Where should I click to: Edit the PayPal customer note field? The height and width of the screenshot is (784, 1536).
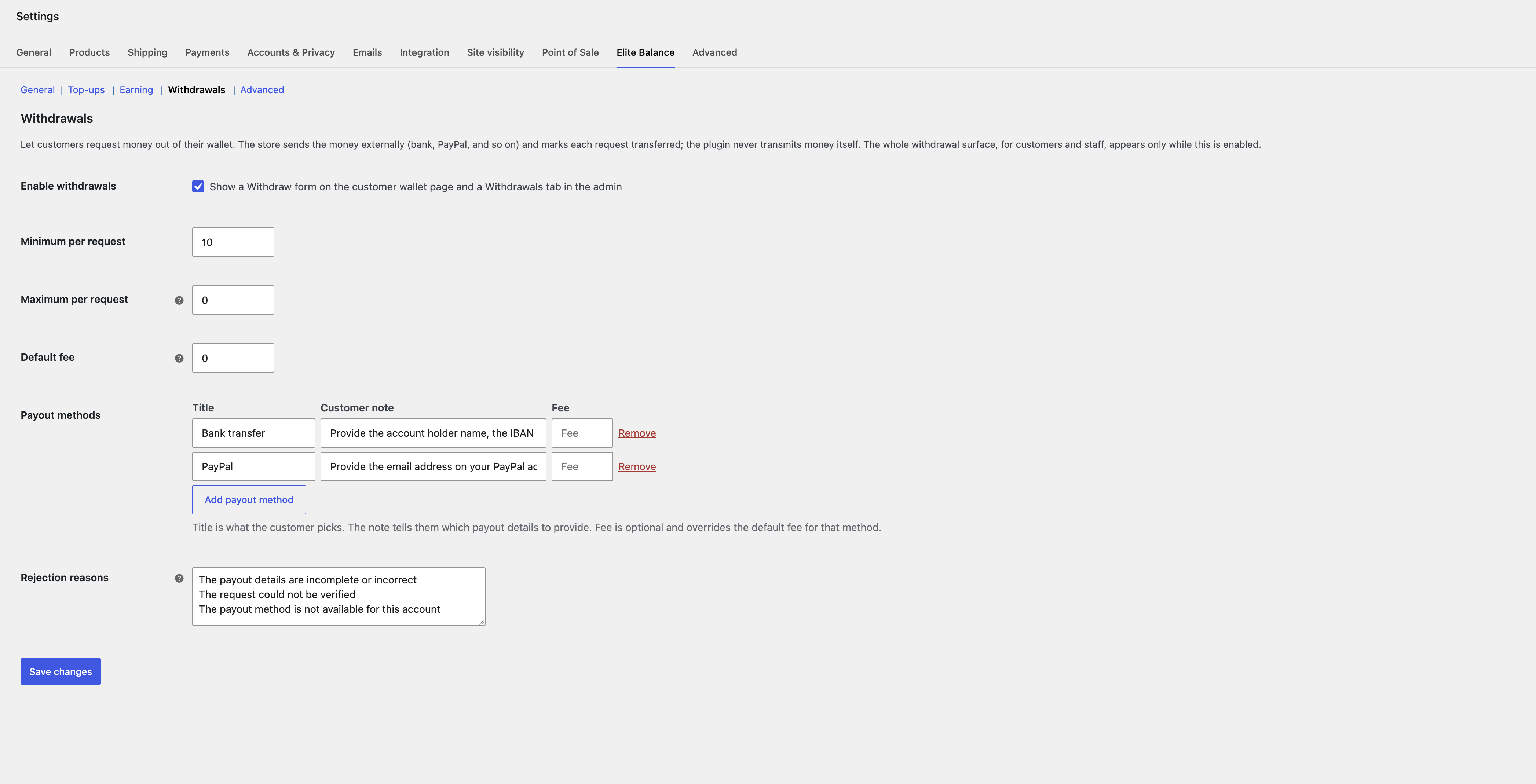434,466
